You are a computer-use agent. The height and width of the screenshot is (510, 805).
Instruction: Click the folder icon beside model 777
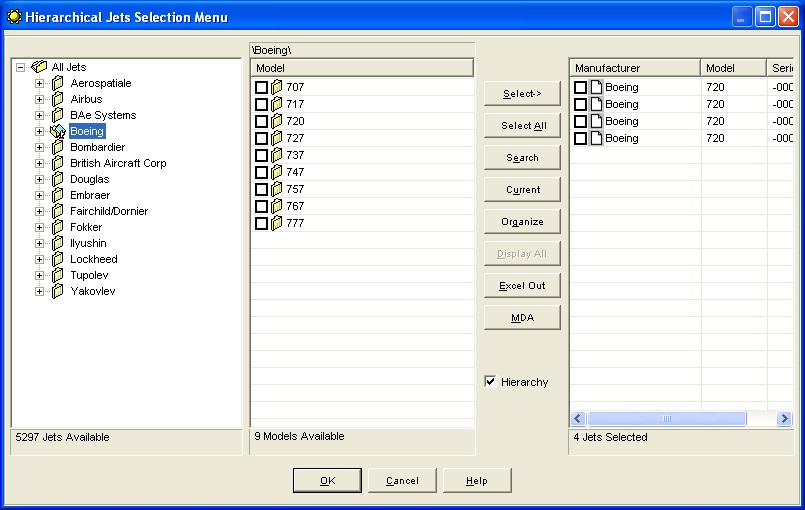tap(277, 223)
